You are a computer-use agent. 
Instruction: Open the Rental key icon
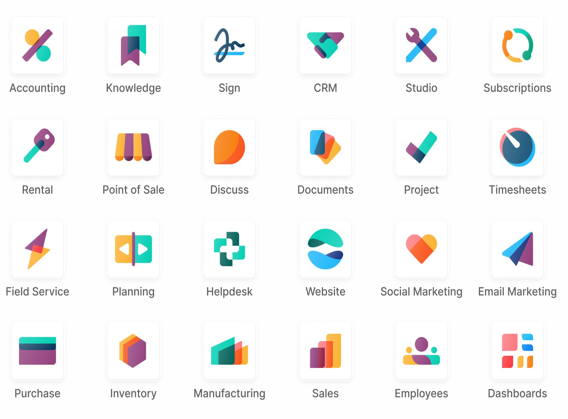[x=37, y=147]
